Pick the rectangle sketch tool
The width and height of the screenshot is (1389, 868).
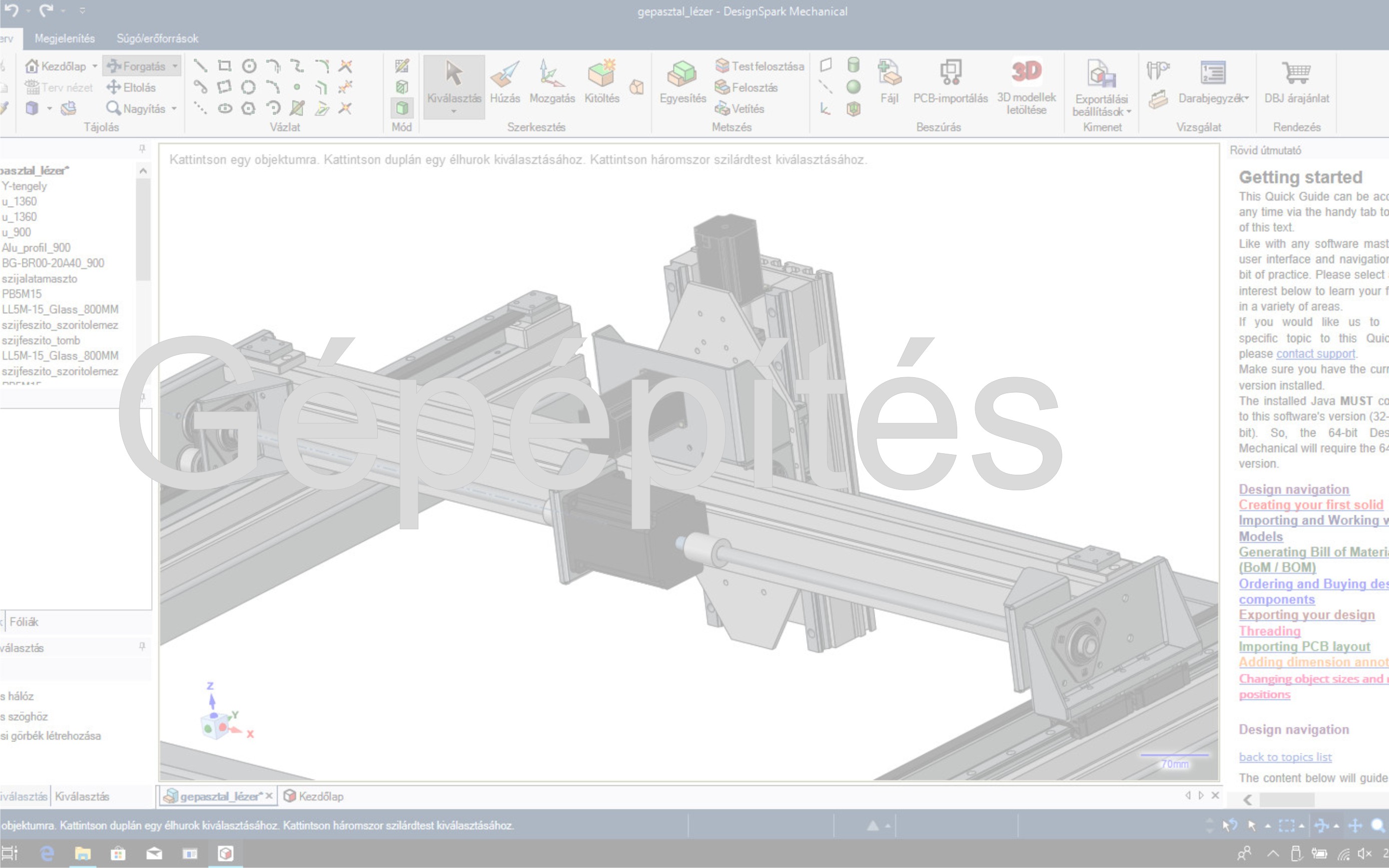(x=225, y=66)
